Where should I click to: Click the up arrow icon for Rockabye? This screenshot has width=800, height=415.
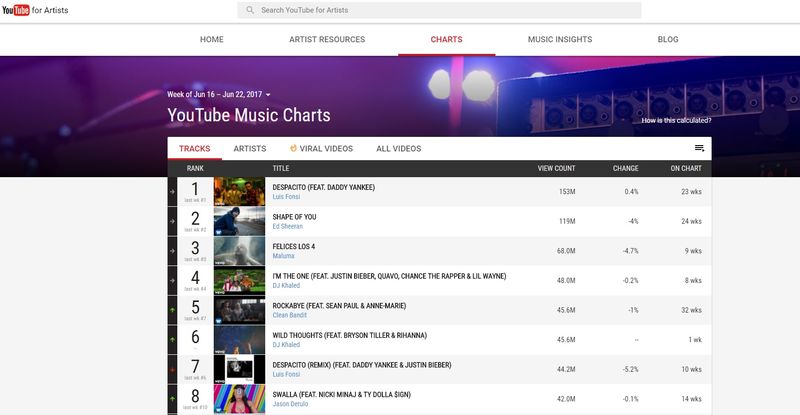click(172, 310)
